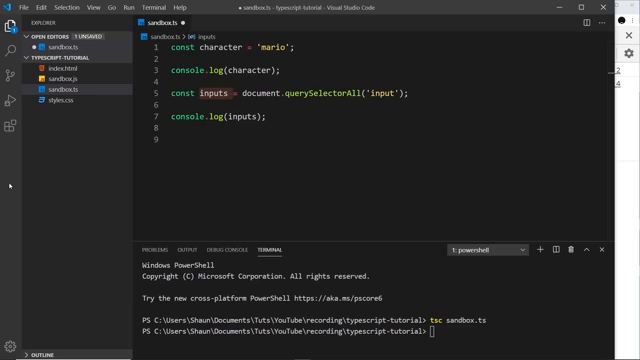This screenshot has height=360, width=640.
Task: Close the terminal panel
Action: pos(602,249)
